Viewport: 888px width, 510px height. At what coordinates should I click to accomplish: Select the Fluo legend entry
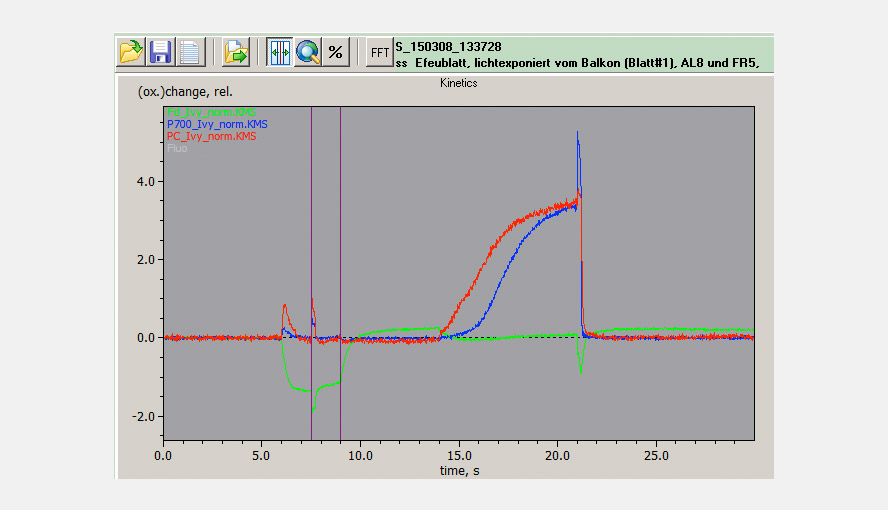click(x=177, y=148)
